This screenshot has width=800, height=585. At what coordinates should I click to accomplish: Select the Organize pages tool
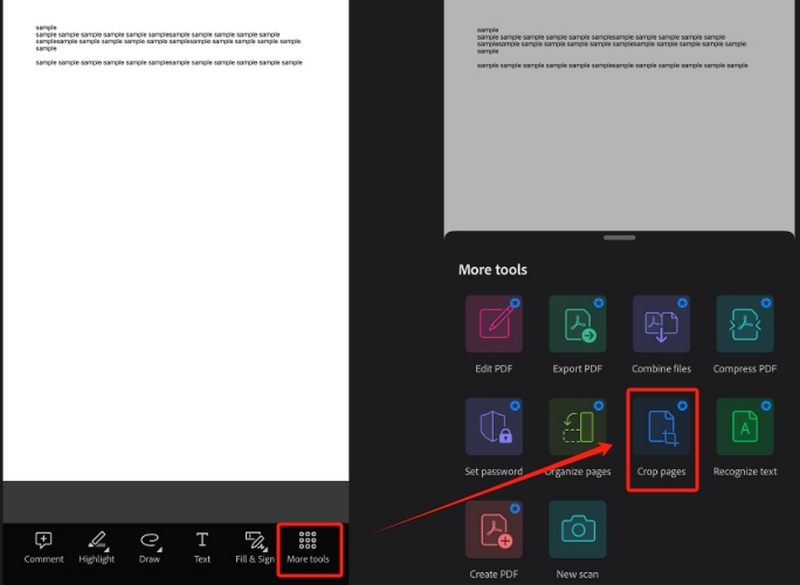point(577,426)
